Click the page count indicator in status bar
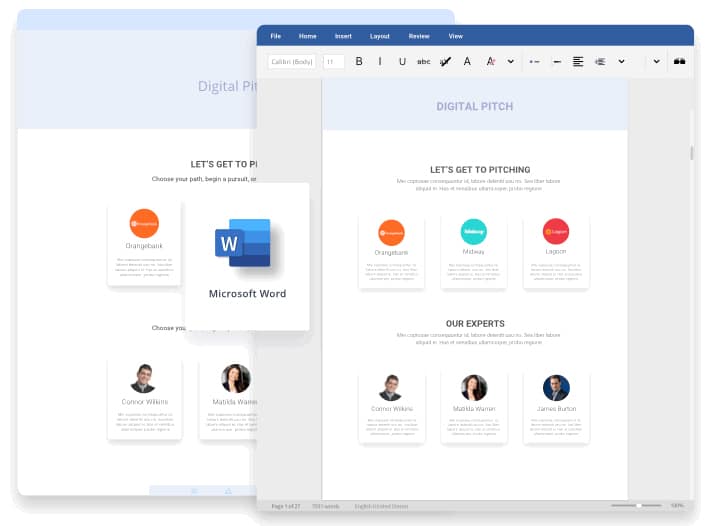720x526 pixels. (286, 506)
